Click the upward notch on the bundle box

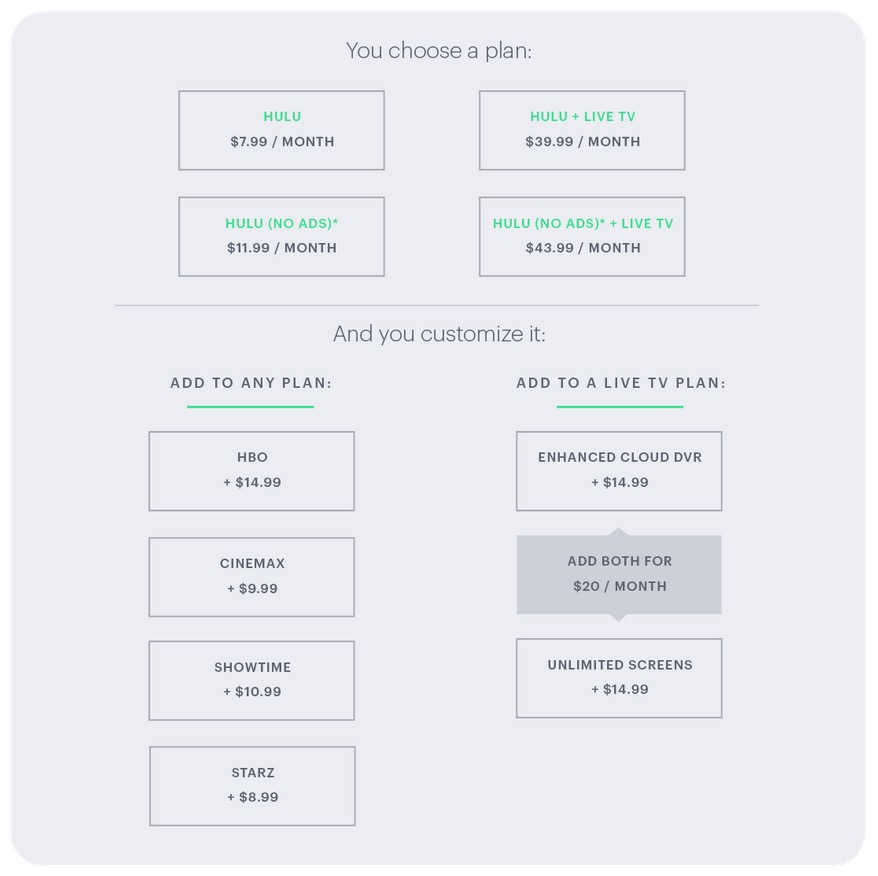tap(618, 532)
